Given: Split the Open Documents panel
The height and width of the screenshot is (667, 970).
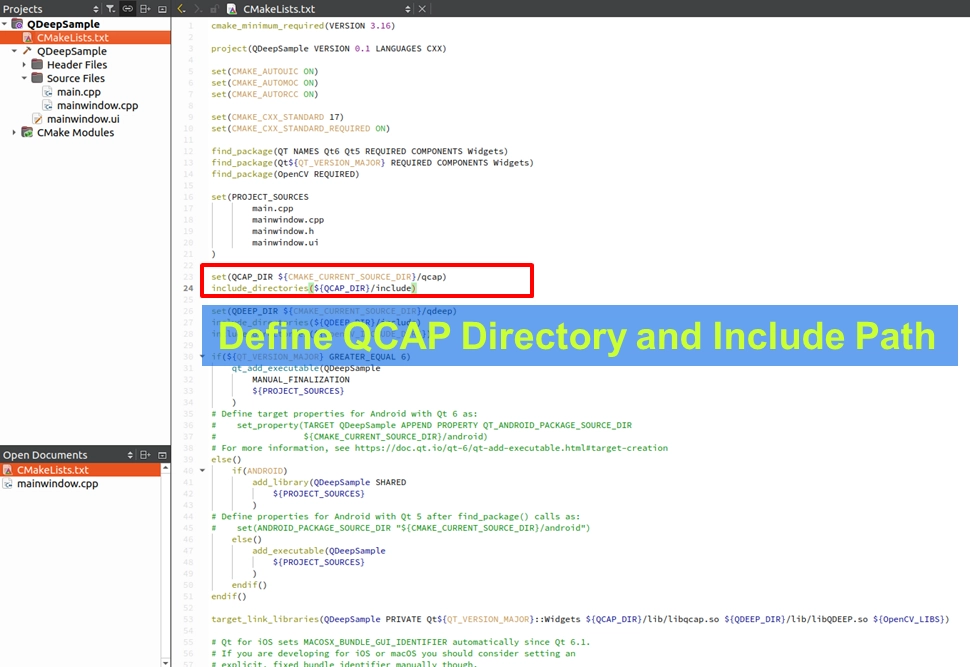Looking at the screenshot, I should click(145, 455).
